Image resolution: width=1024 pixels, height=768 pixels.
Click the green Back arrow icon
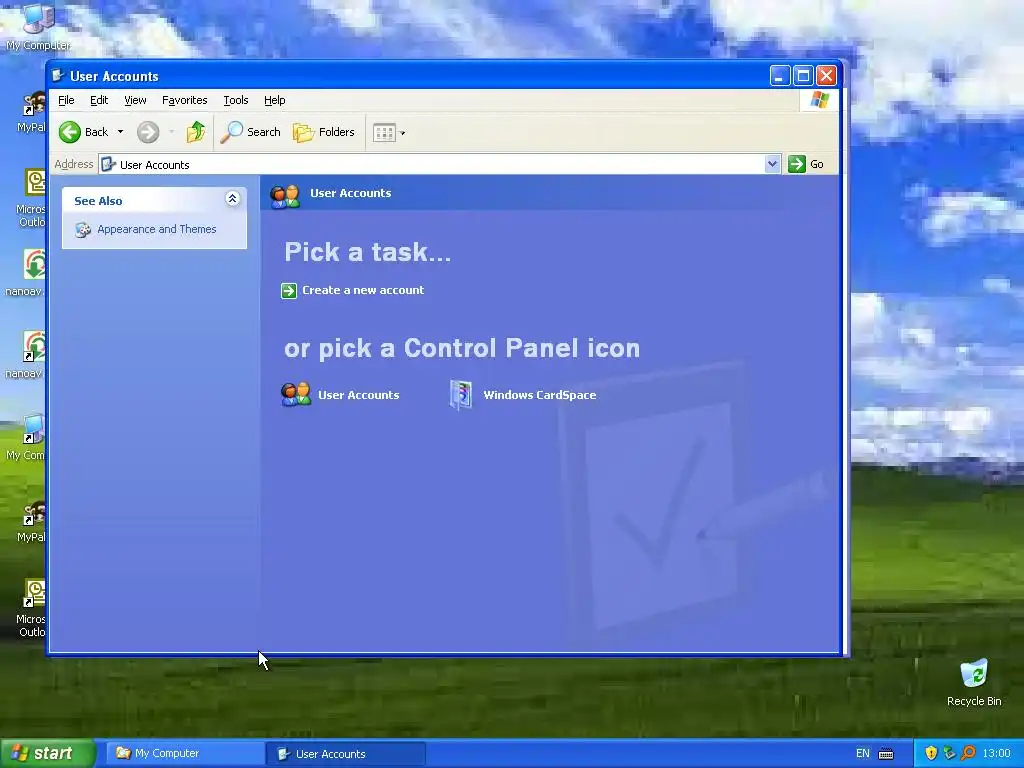coord(70,132)
